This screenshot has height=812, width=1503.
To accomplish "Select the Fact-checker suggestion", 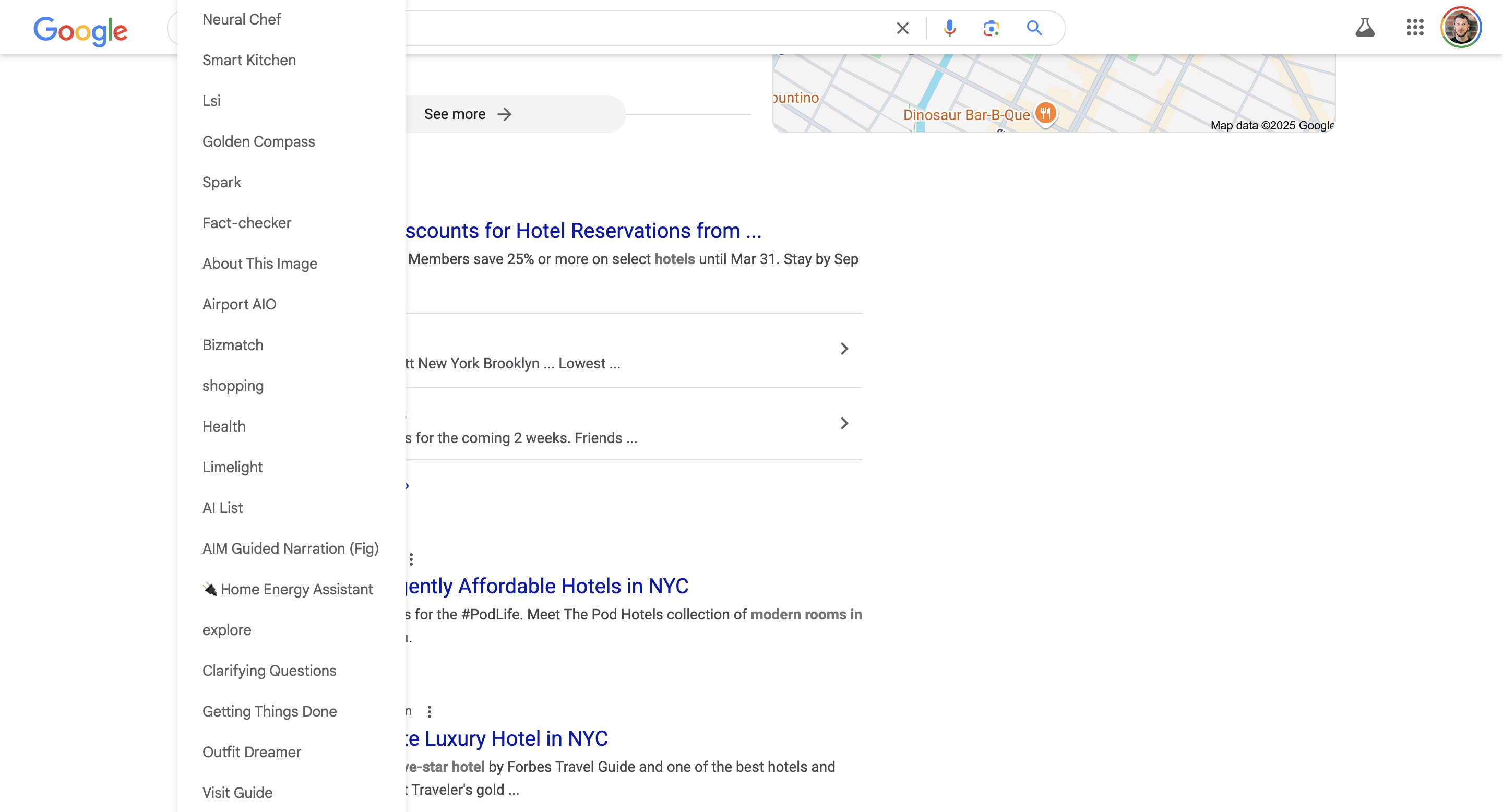I will (x=246, y=222).
